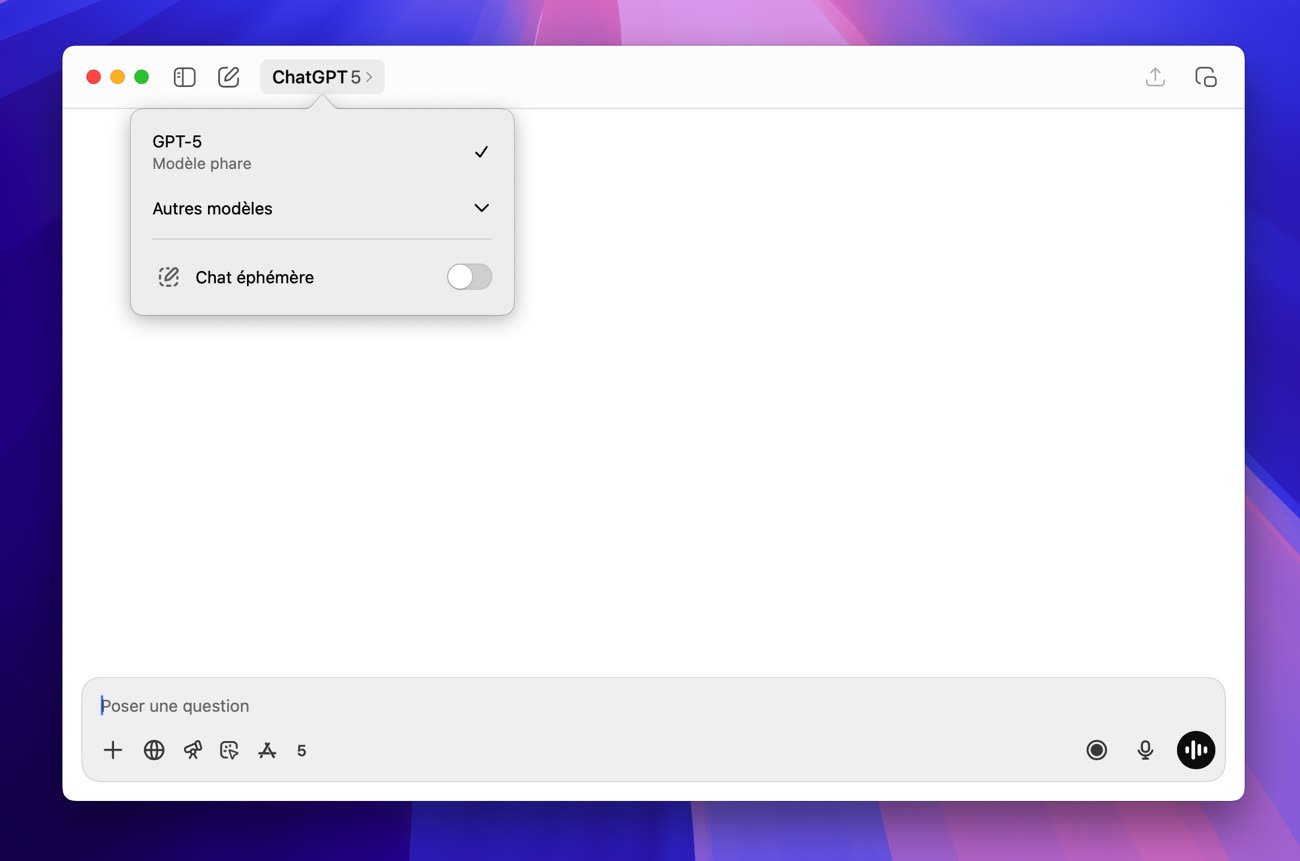Start the record circle button

click(1097, 750)
